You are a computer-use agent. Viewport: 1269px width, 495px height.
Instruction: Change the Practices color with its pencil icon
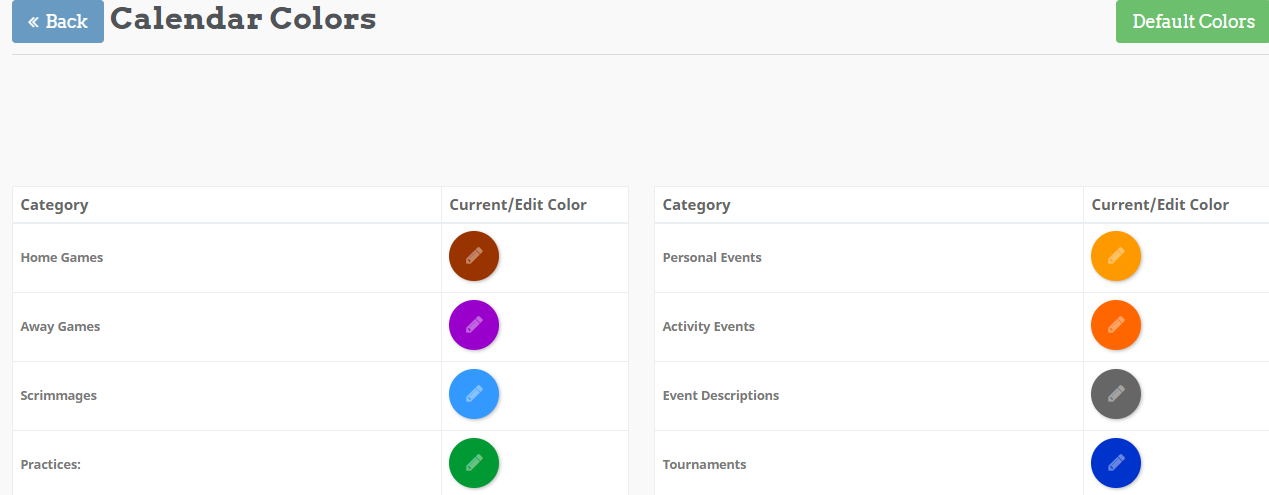point(474,463)
